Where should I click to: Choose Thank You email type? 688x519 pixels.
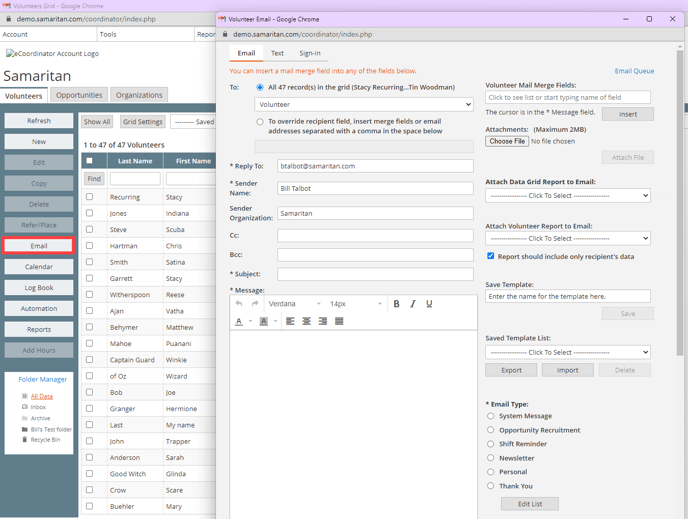491,486
